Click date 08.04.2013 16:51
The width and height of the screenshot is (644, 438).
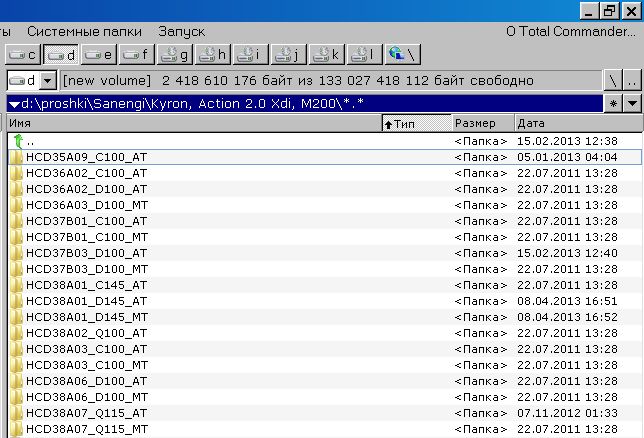[567, 302]
